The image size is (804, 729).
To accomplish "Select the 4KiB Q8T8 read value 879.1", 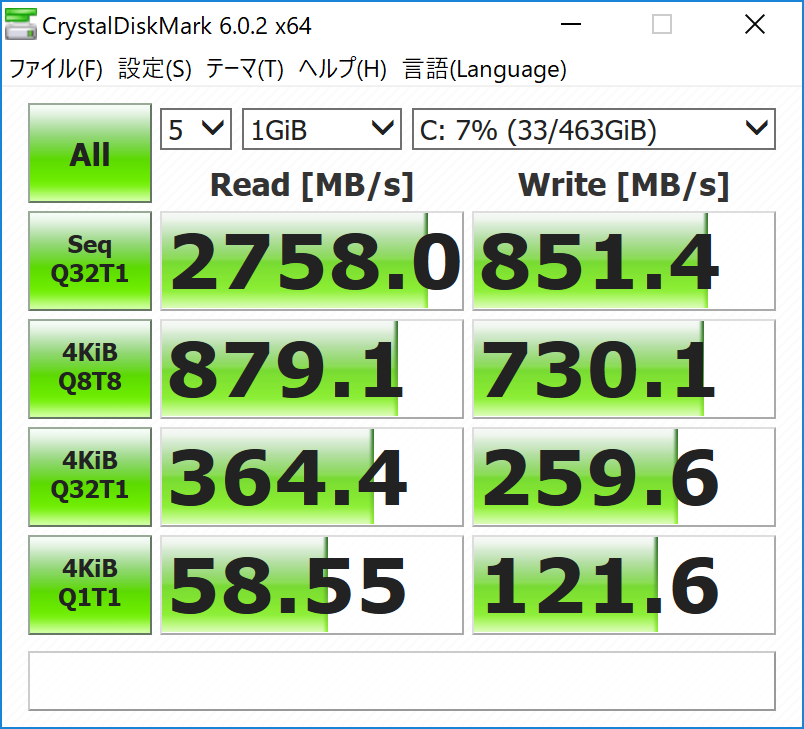I will coord(312,369).
